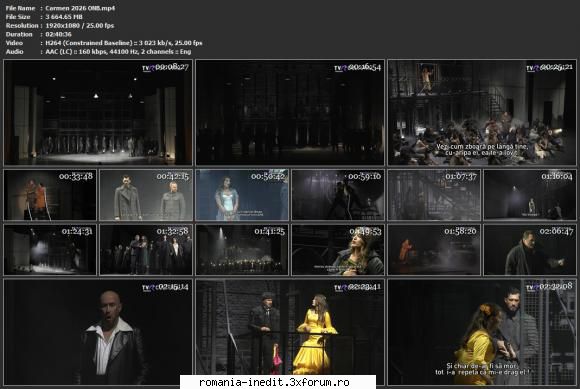Select the dark stage thumbnail at 00:16:54
The image size is (580, 389).
[290, 112]
